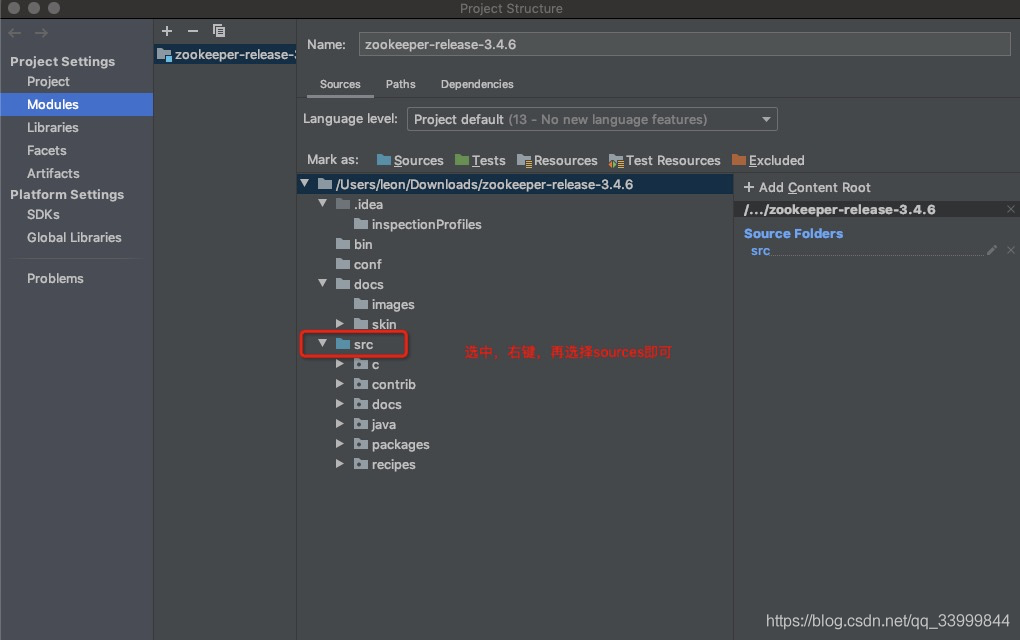1020x640 pixels.
Task: Switch to the Paths tab
Action: coord(400,84)
